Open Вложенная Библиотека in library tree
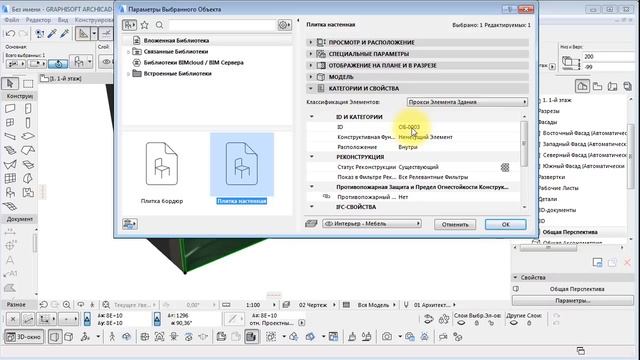 (x=176, y=40)
